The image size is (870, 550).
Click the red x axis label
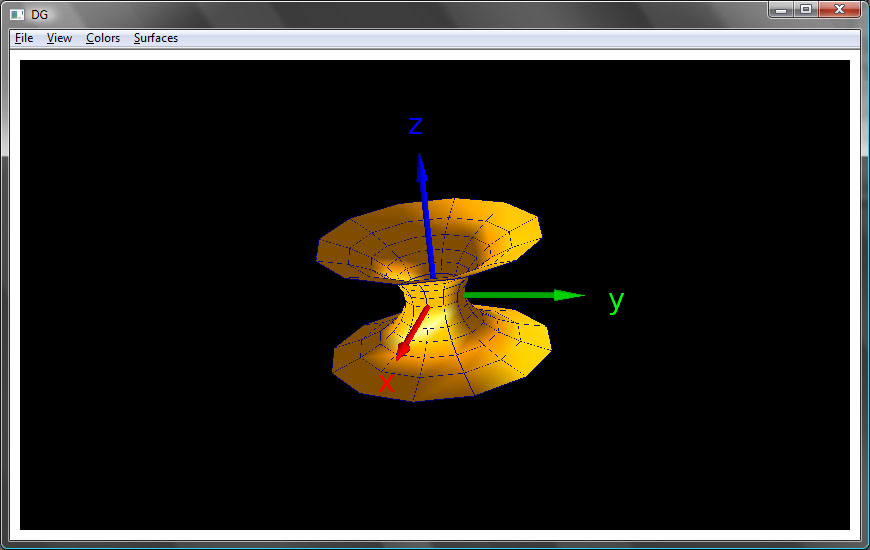click(x=386, y=383)
